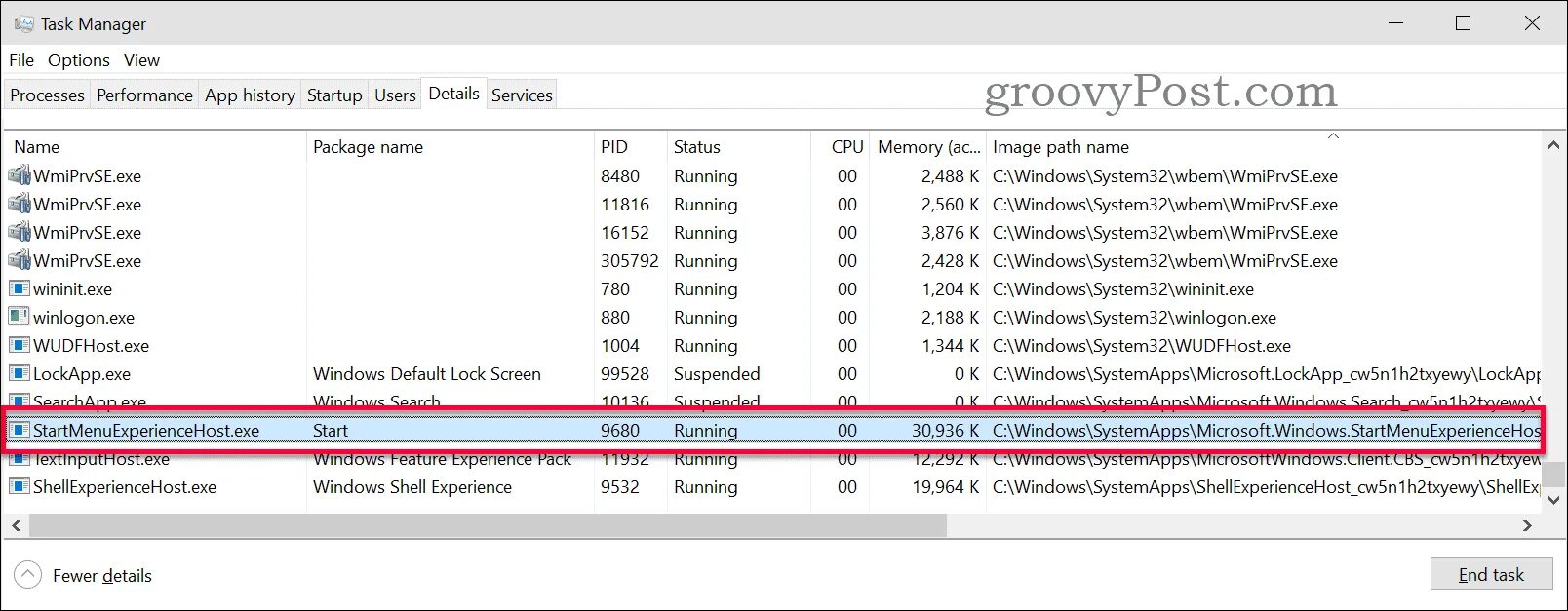Click the horizontal scrollbar right arrow
The image size is (1568, 611).
(x=1527, y=525)
